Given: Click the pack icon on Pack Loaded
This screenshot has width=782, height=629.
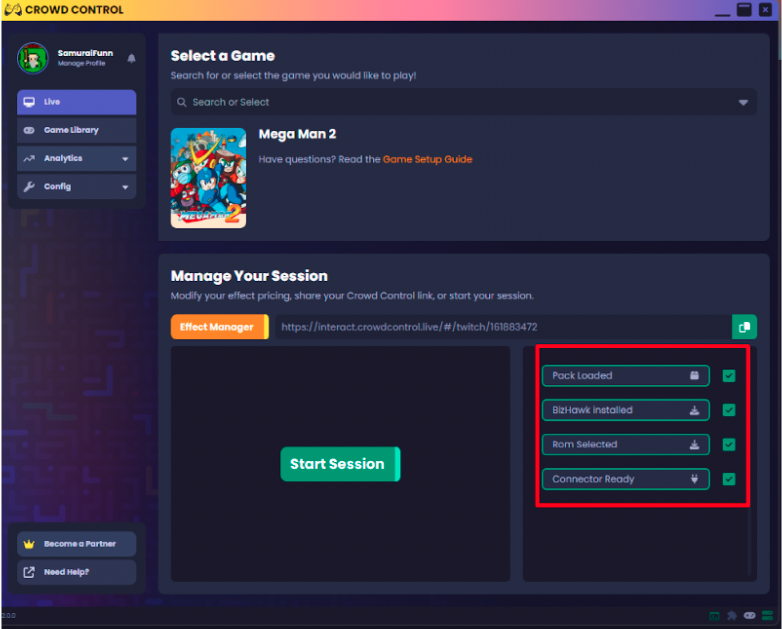Looking at the screenshot, I should tap(694, 376).
